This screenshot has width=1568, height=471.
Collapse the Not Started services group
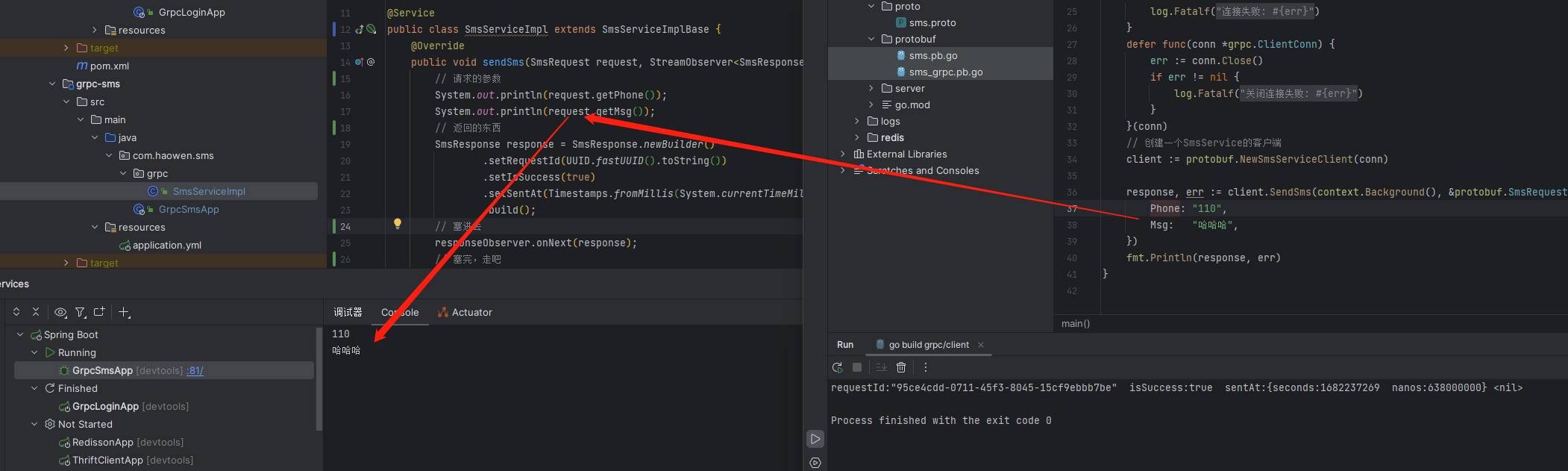[34, 424]
